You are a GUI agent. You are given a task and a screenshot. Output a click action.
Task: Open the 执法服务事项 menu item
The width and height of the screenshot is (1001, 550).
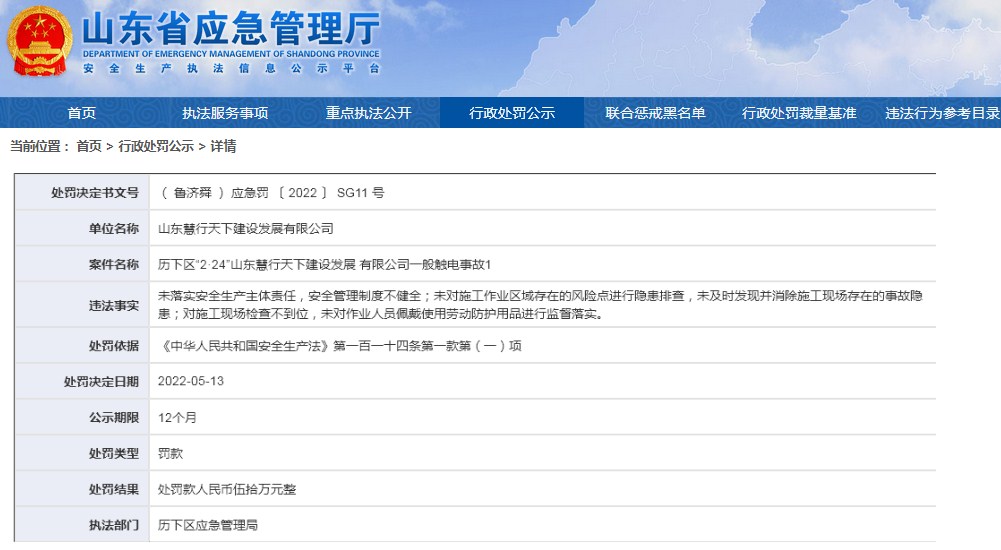tap(225, 113)
